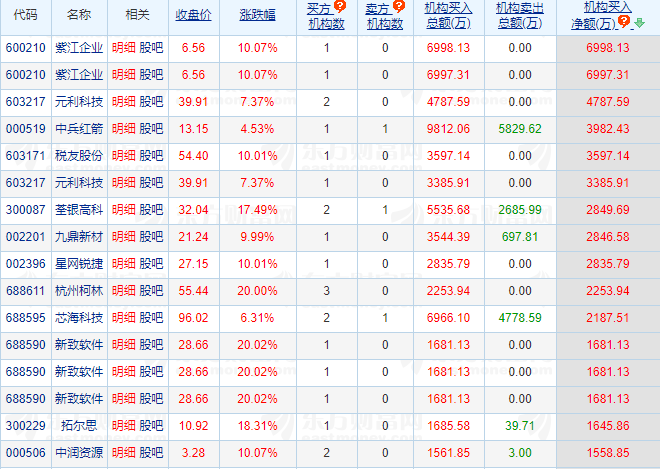Open 明细 for 中润资源
This screenshot has width=660, height=469.
(x=124, y=453)
